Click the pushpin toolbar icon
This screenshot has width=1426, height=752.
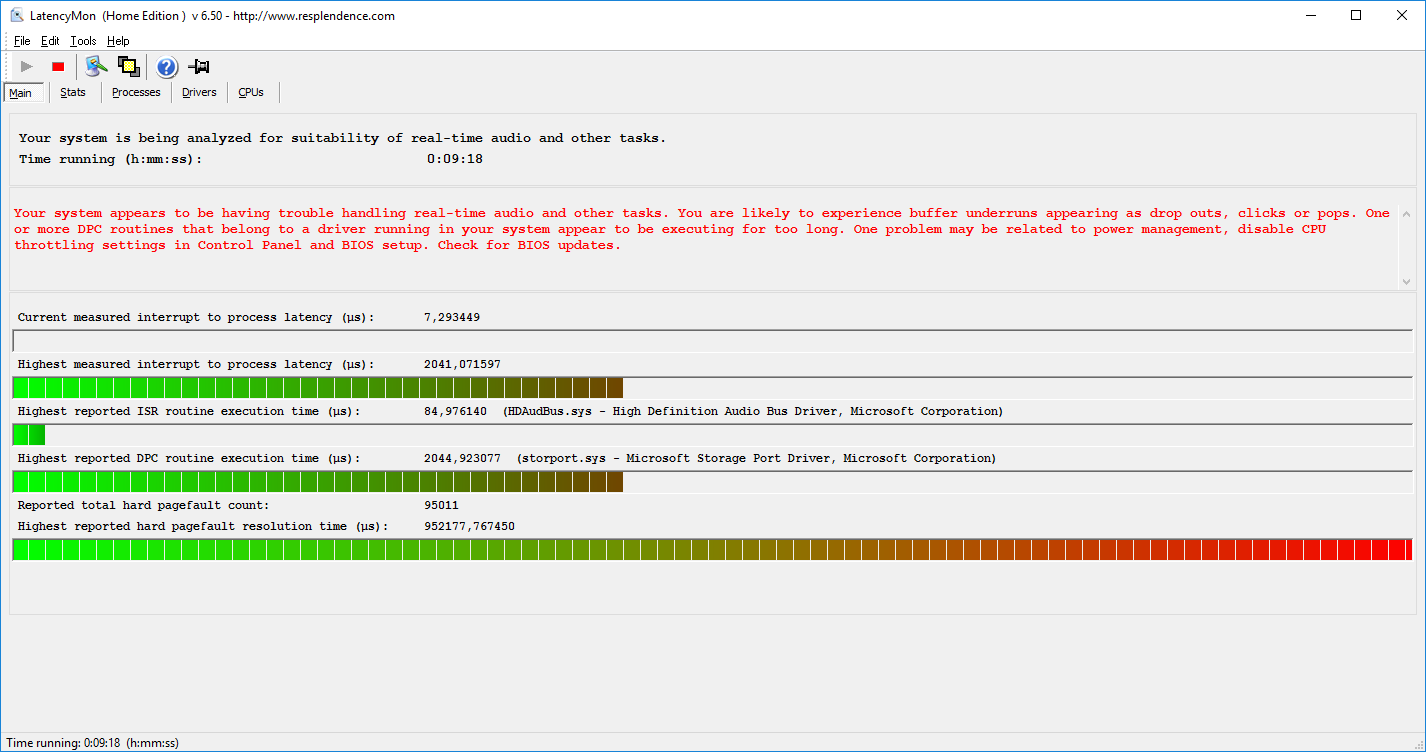tap(199, 67)
